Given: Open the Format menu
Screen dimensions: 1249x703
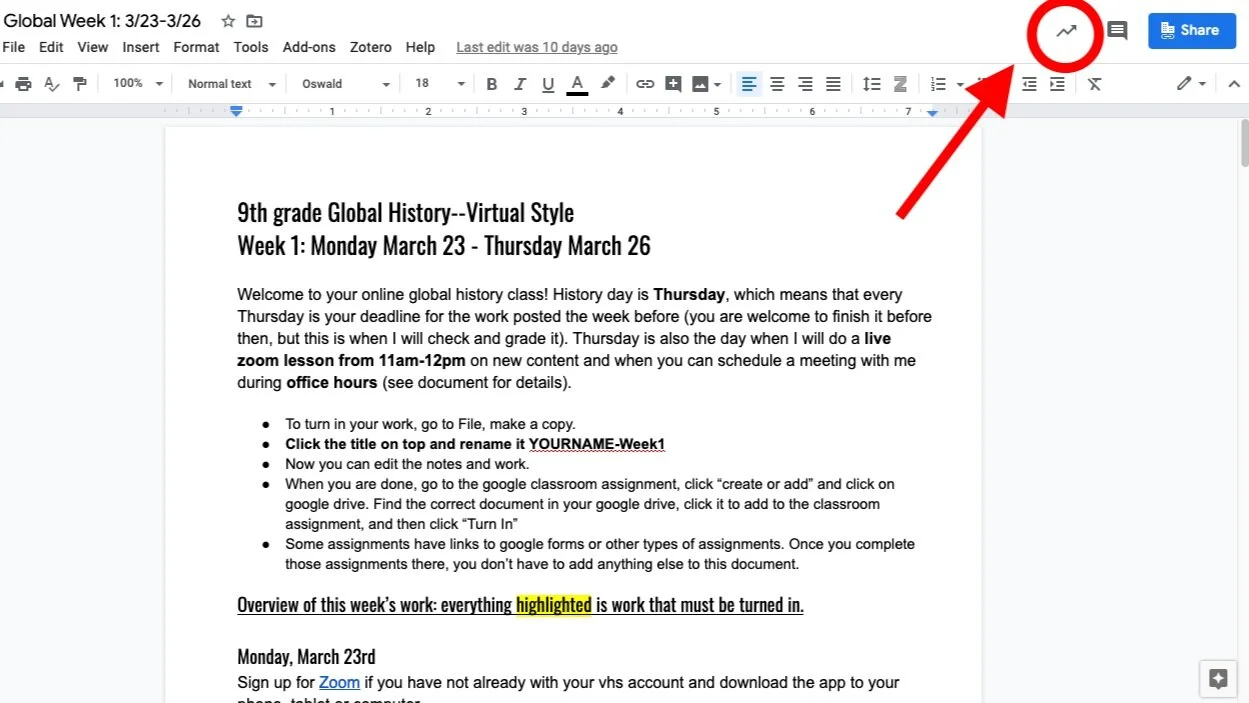Looking at the screenshot, I should pyautogui.click(x=196, y=47).
